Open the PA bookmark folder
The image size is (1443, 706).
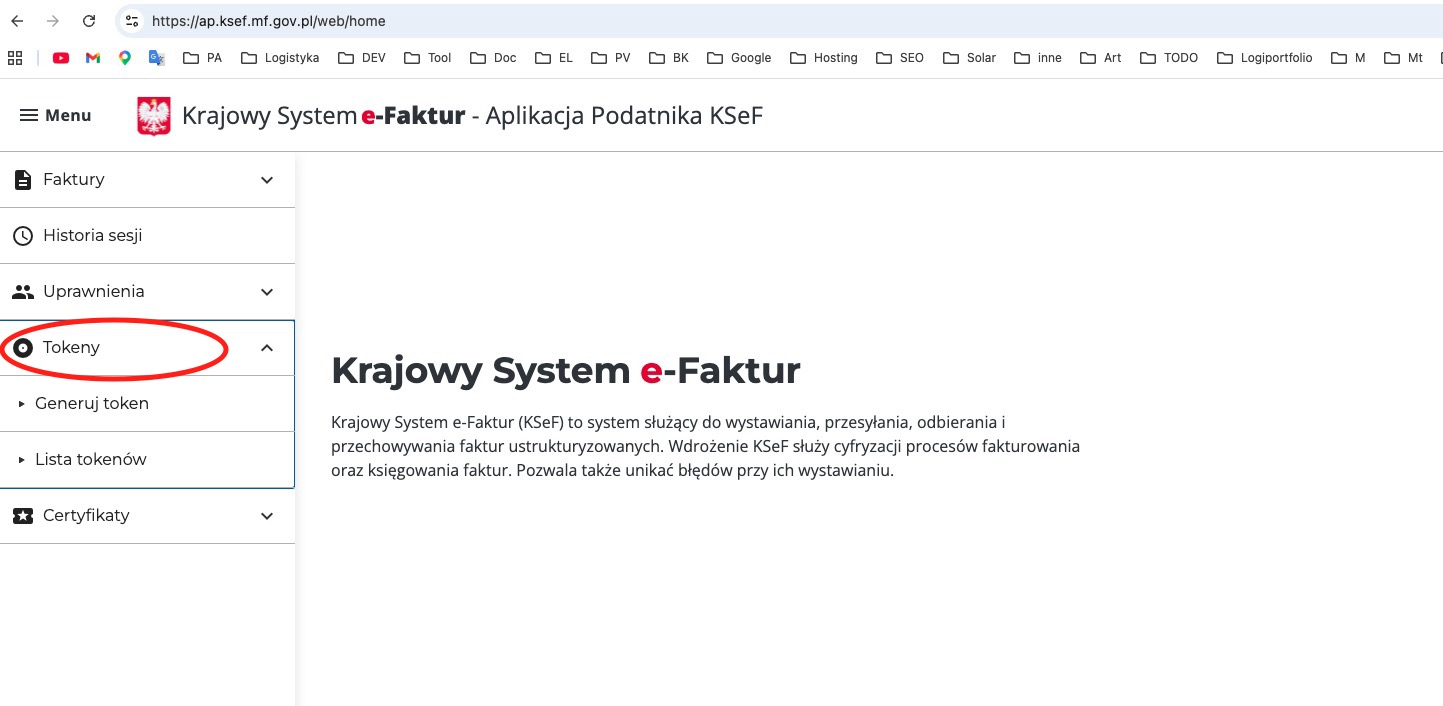pos(203,58)
